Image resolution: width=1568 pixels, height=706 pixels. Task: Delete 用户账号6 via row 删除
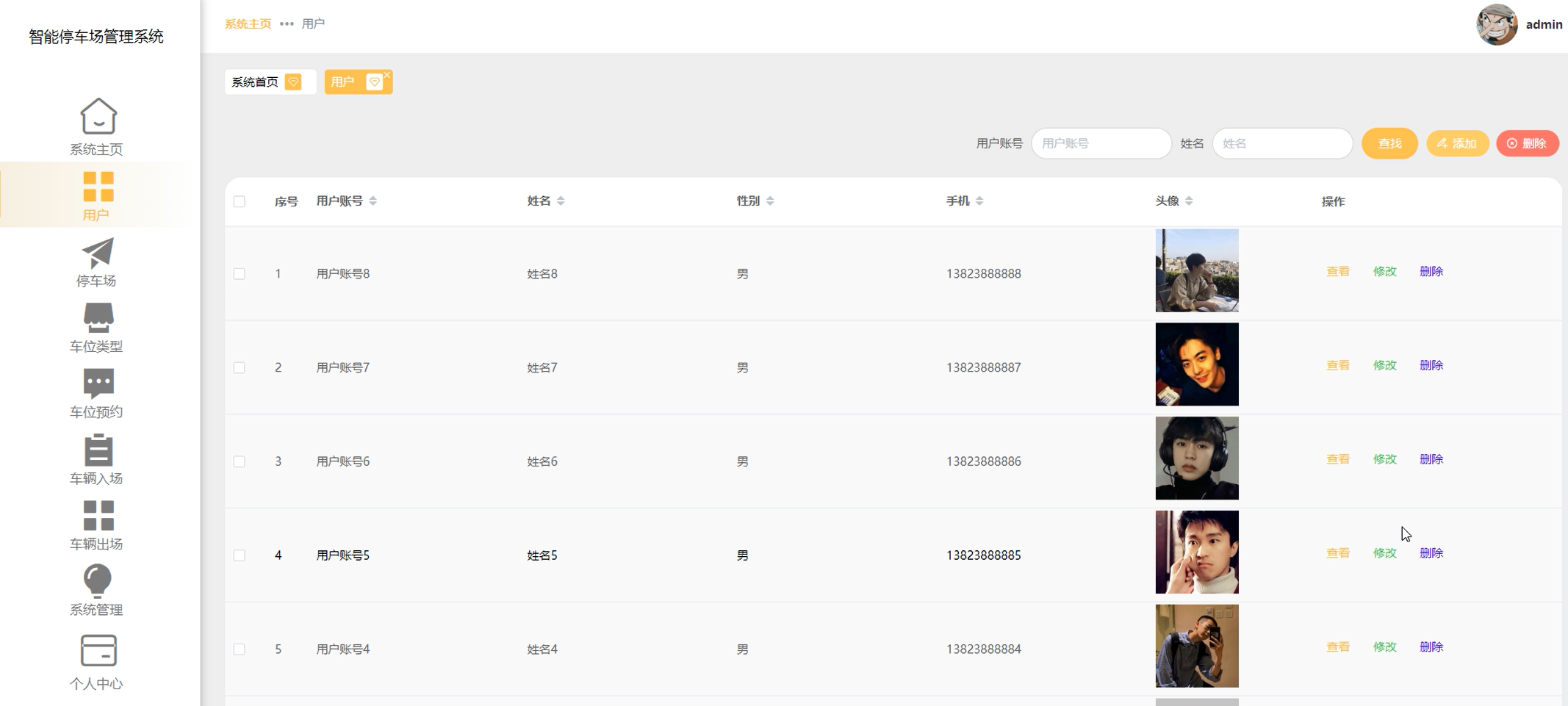[x=1431, y=459]
